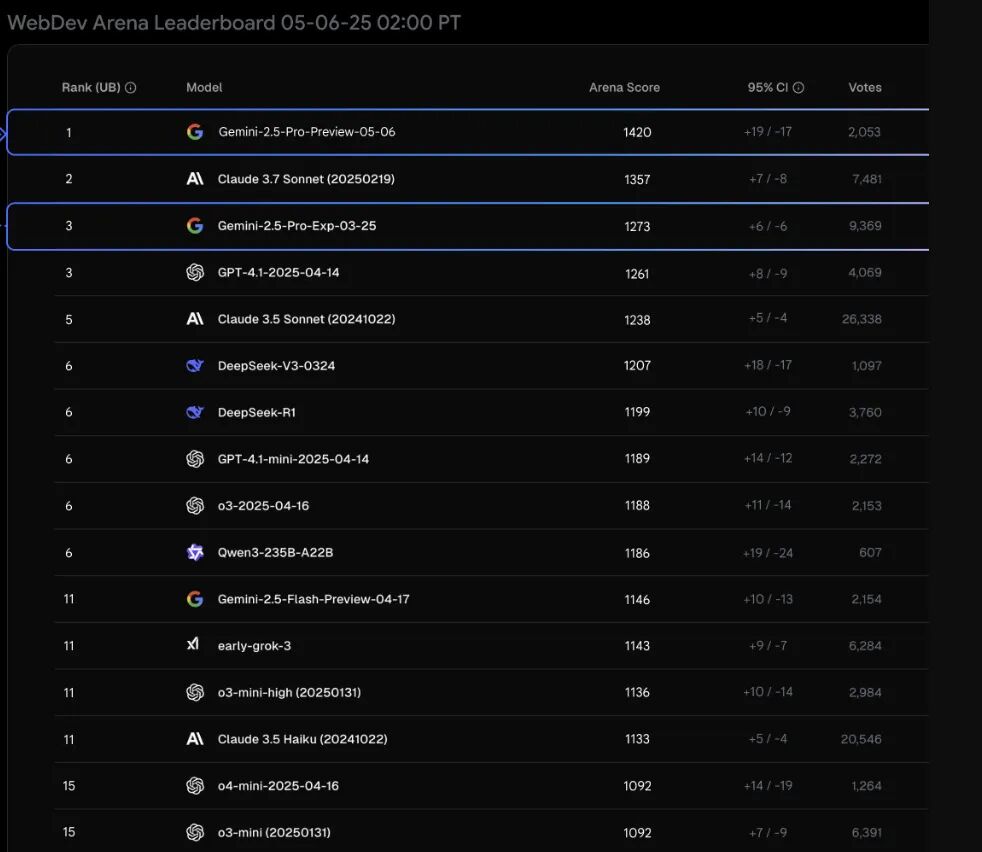Image resolution: width=982 pixels, height=852 pixels.
Task: Open the Claude 3.7 Sonnet (20250219) model name
Action: [x=306, y=179]
